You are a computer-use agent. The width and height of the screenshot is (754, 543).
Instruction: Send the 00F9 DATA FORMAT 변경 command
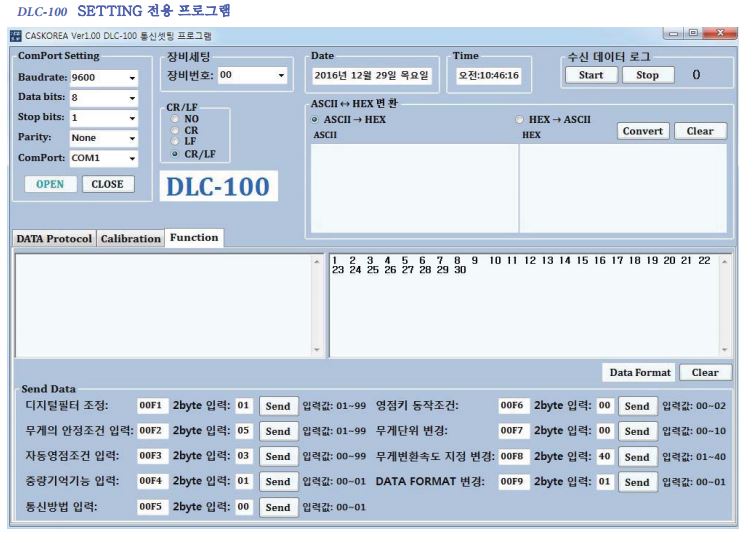(637, 482)
